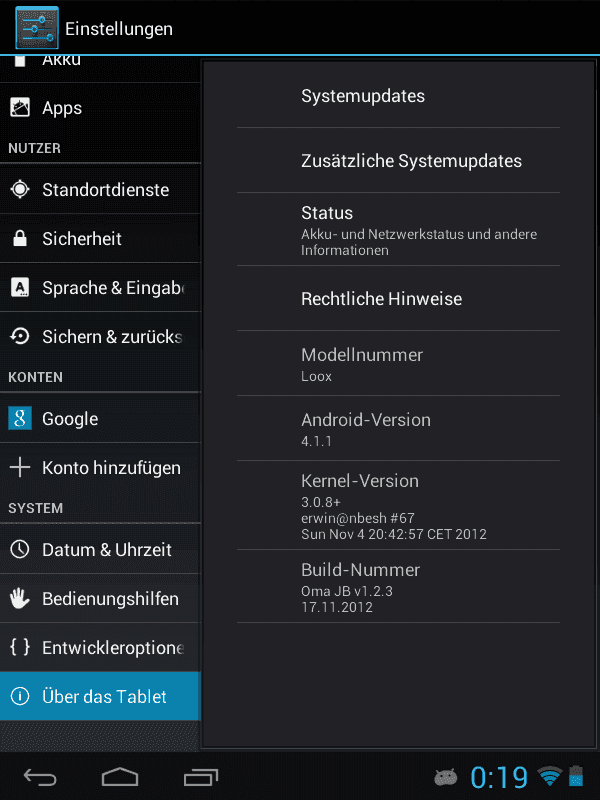Tap the Einstellungen app icon in header
Image resolution: width=600 pixels, height=800 pixels.
(x=37, y=28)
